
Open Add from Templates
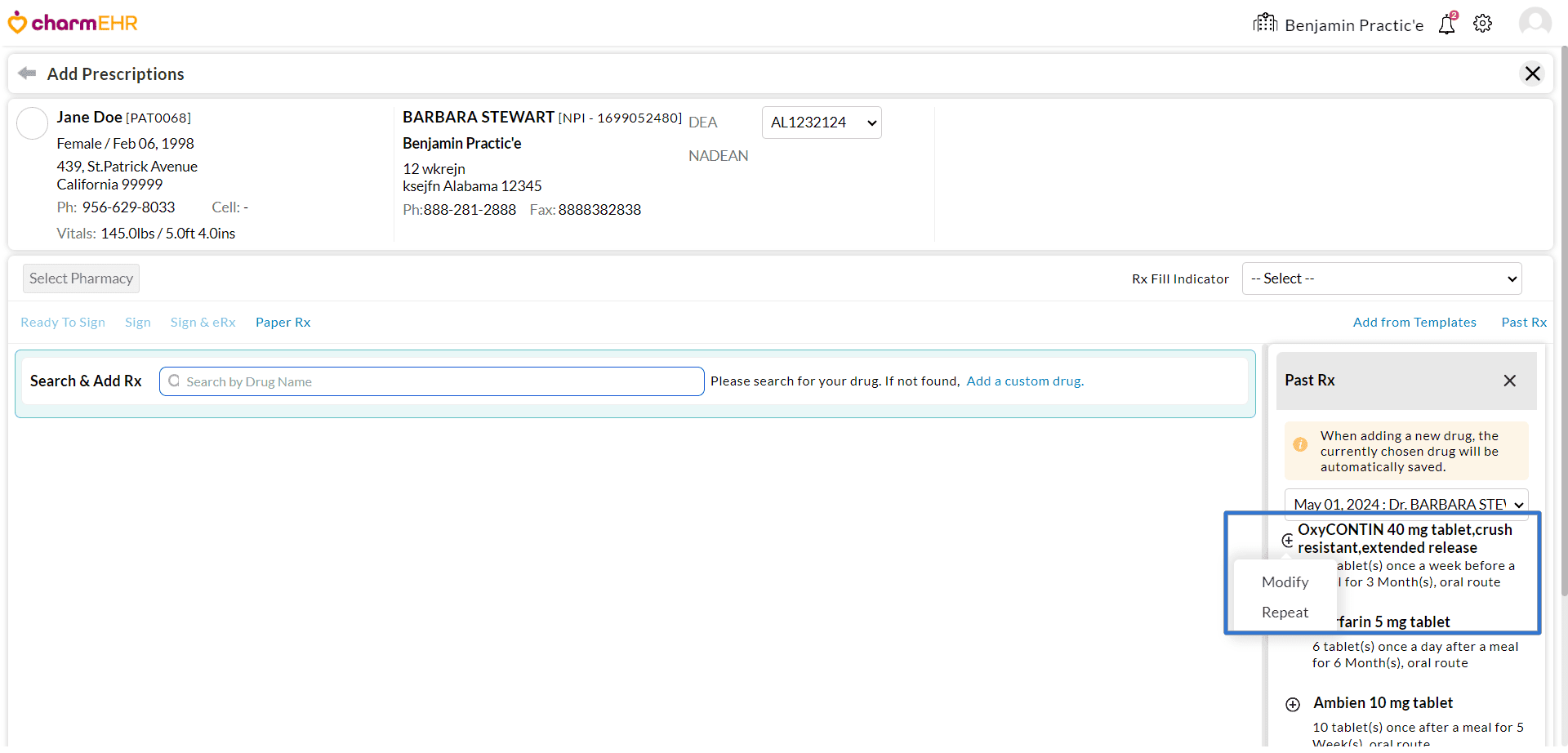pyautogui.click(x=1414, y=323)
